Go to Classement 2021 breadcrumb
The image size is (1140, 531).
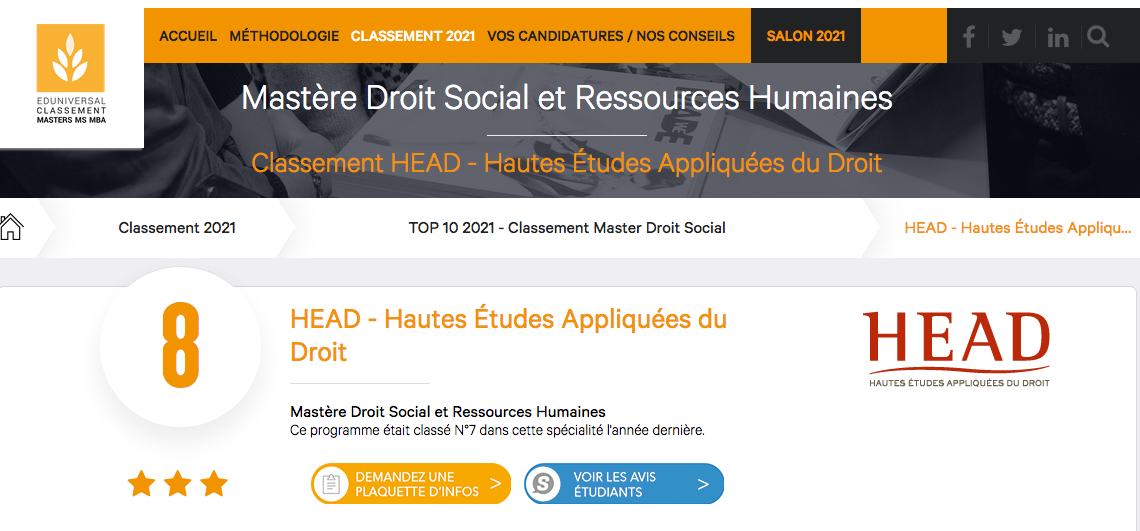[x=177, y=228]
